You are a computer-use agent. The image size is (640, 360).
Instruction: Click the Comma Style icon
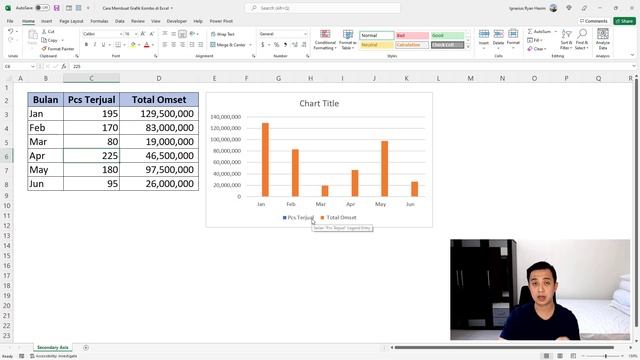pos(285,44)
